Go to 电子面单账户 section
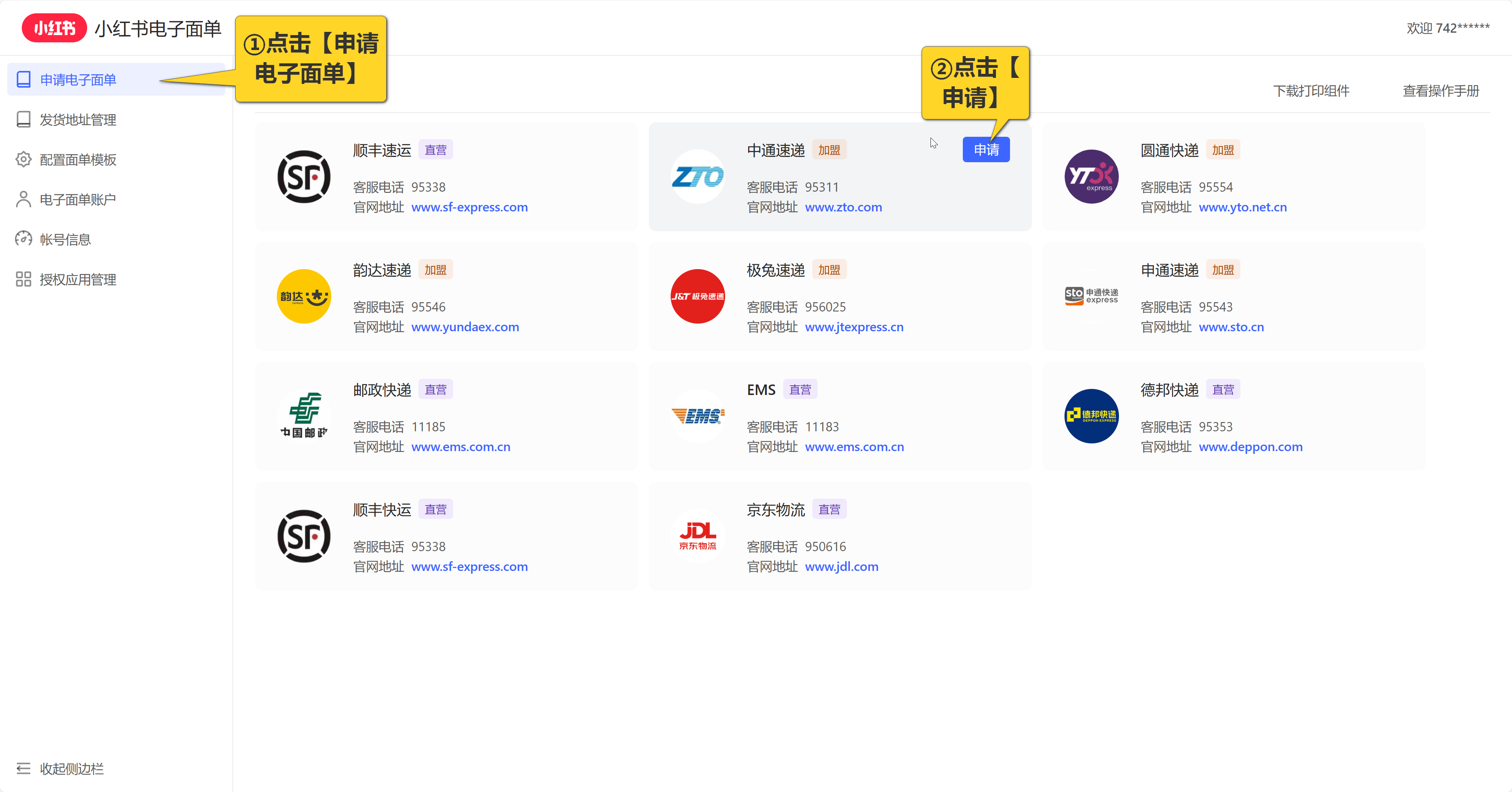The height and width of the screenshot is (792, 1512). [77, 199]
